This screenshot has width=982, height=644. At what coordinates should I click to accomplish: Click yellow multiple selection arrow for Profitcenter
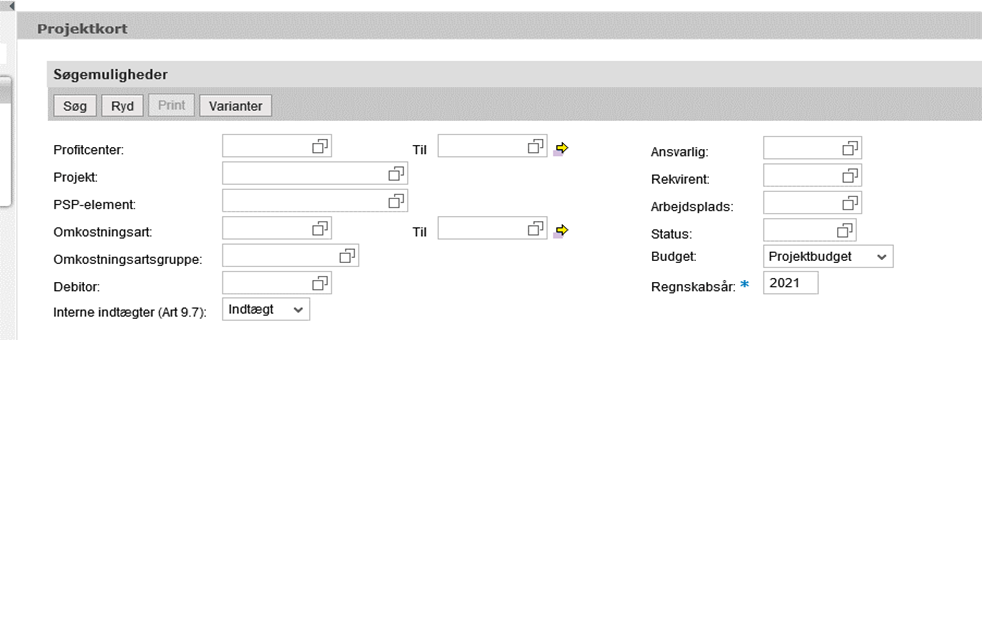(x=562, y=148)
